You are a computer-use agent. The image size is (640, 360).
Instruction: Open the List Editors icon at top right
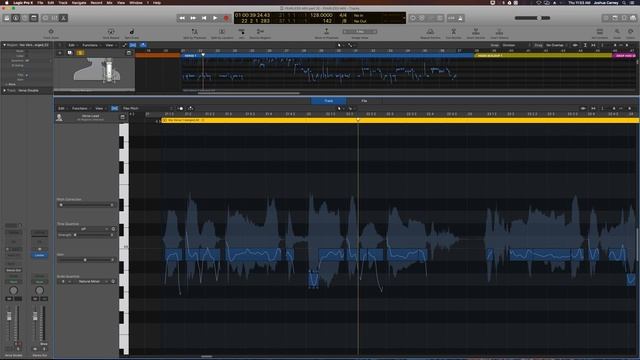coord(606,18)
